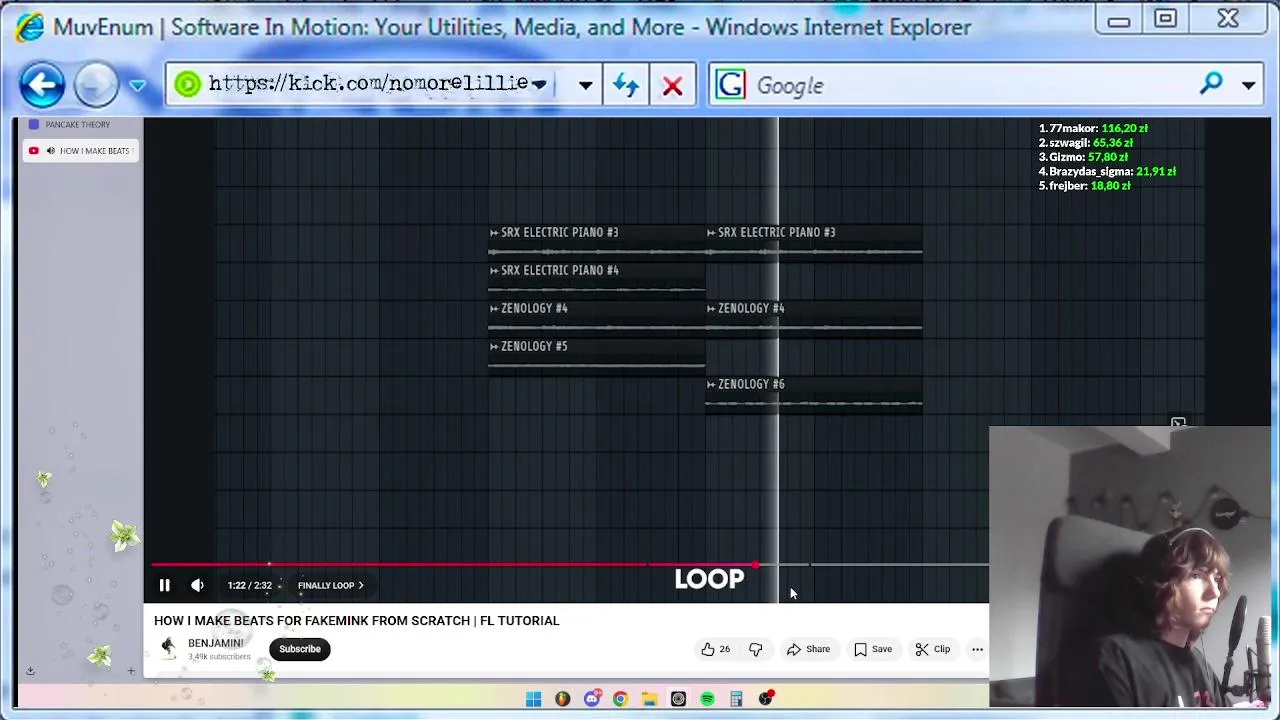
Task: Switch to the active dark-icon taskbar app
Action: [678, 699]
